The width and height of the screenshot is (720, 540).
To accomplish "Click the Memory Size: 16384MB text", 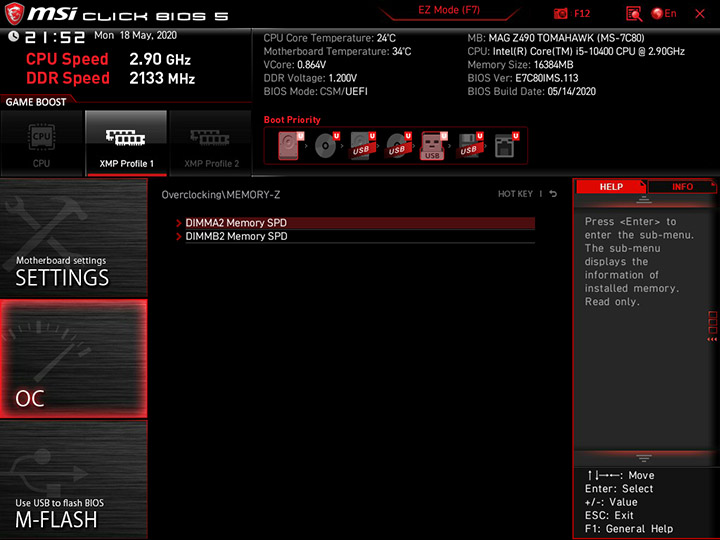I will 520,65.
